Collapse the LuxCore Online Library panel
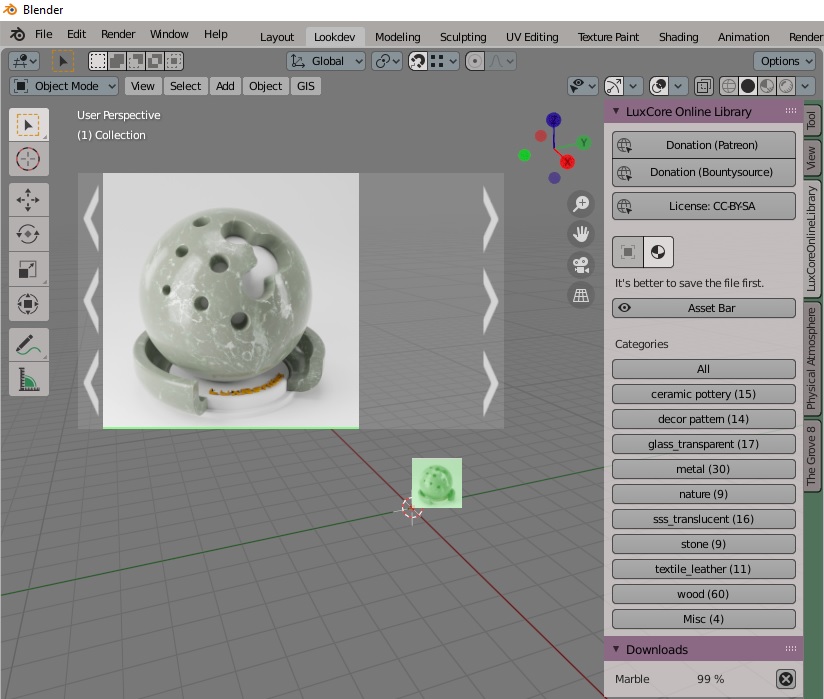The image size is (824, 699). tap(616, 111)
